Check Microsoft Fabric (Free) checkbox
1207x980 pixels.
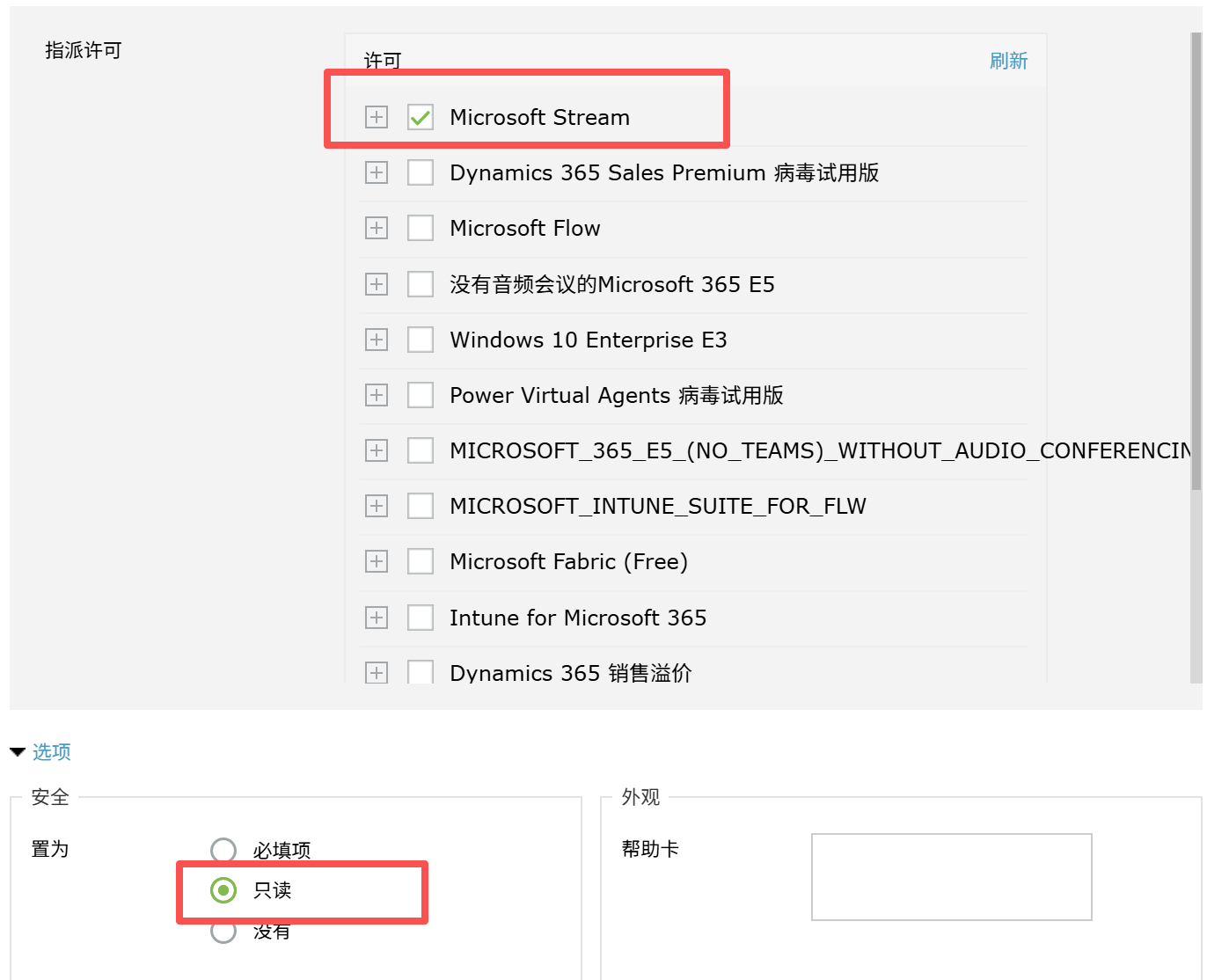421,561
